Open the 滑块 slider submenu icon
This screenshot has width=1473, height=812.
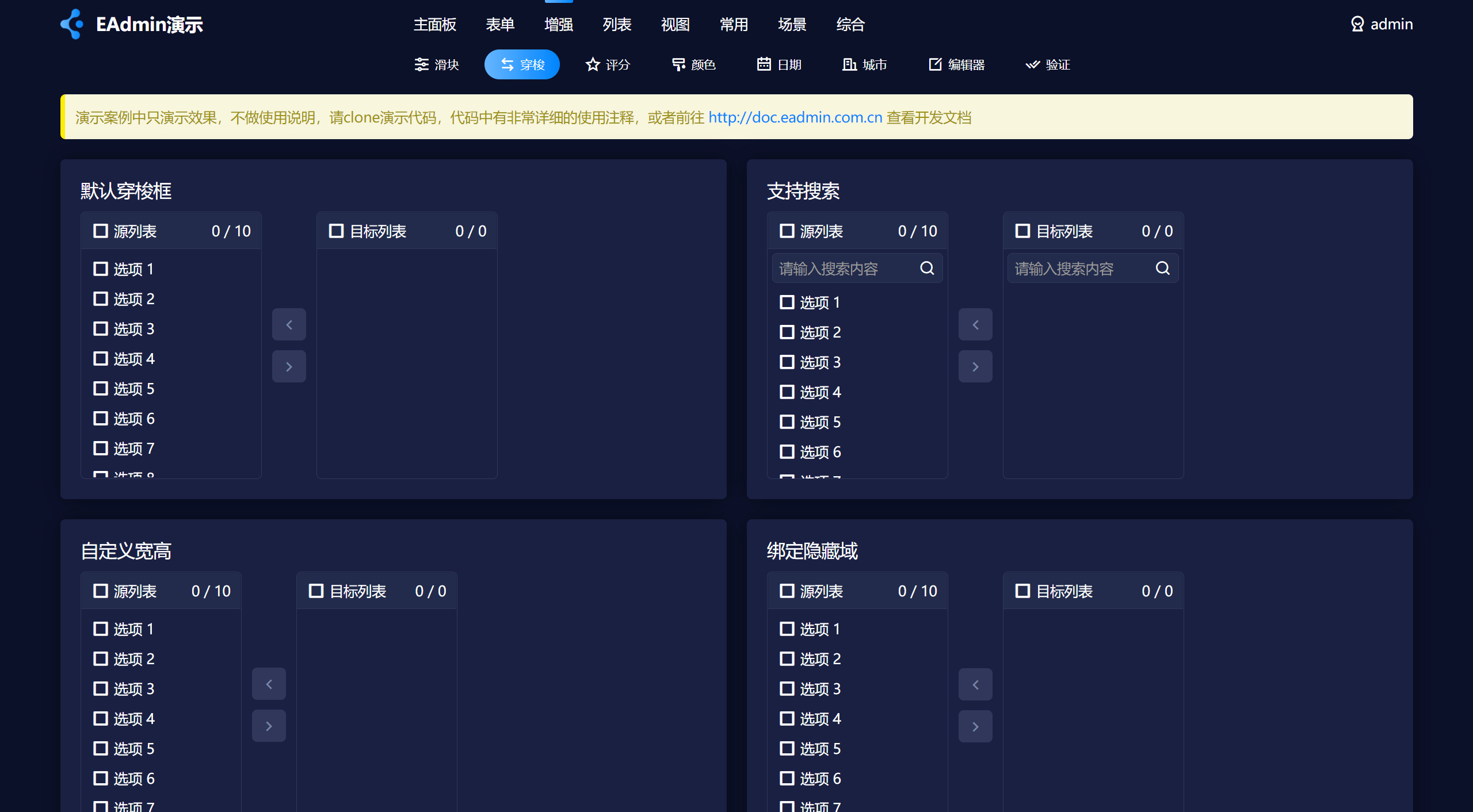point(421,64)
